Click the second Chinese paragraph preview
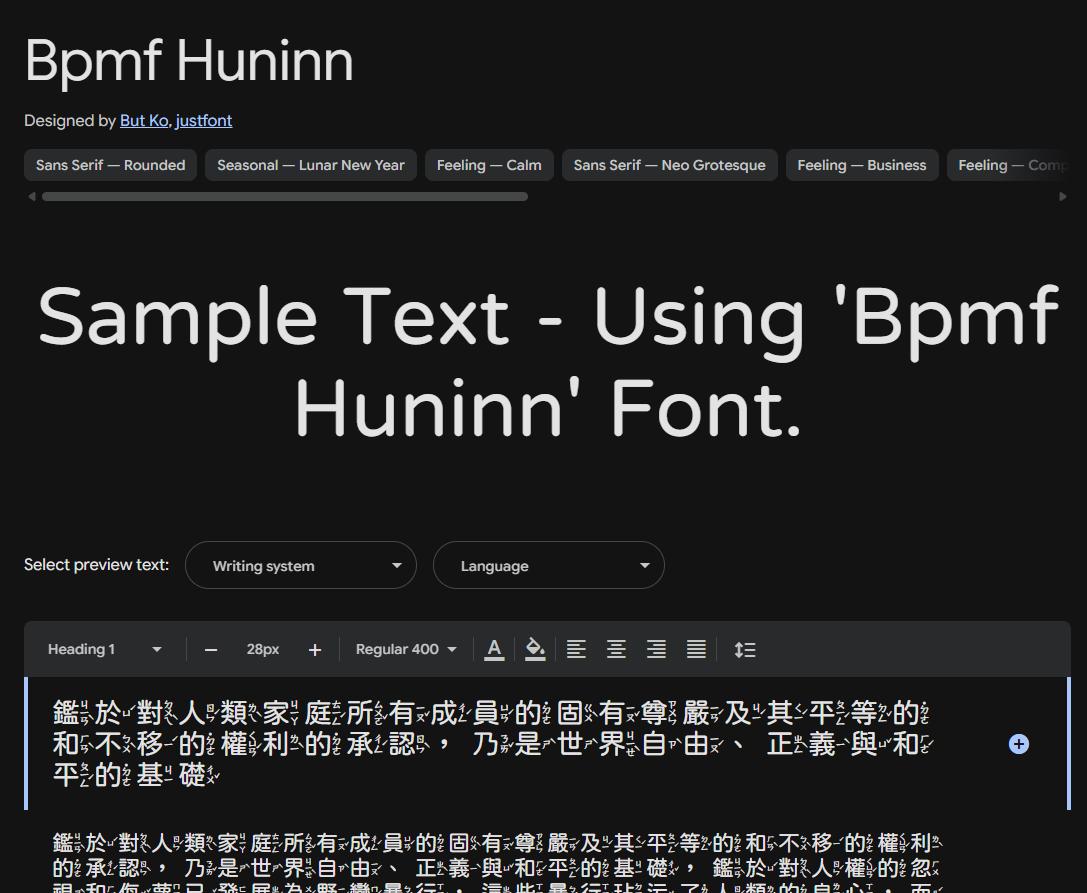The width and height of the screenshot is (1087, 893). click(x=498, y=862)
